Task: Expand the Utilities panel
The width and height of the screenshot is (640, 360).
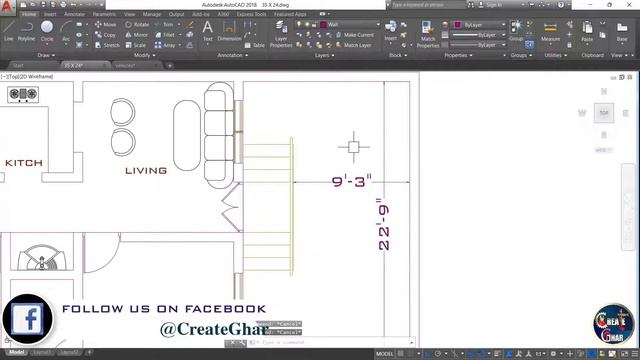Action: pos(556,55)
